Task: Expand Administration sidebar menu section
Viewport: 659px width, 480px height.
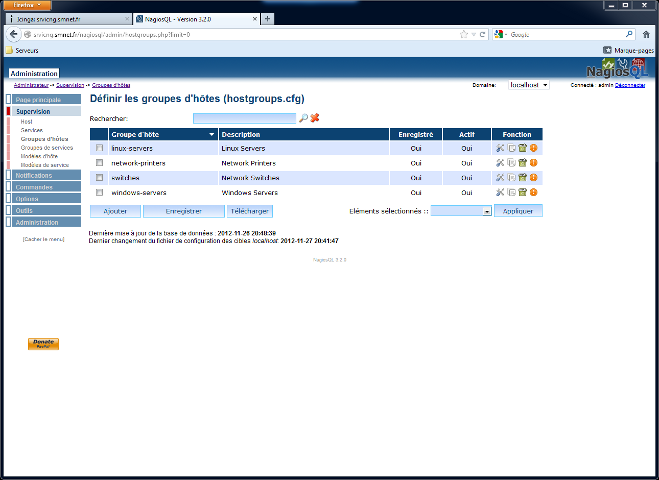Action: click(44, 222)
